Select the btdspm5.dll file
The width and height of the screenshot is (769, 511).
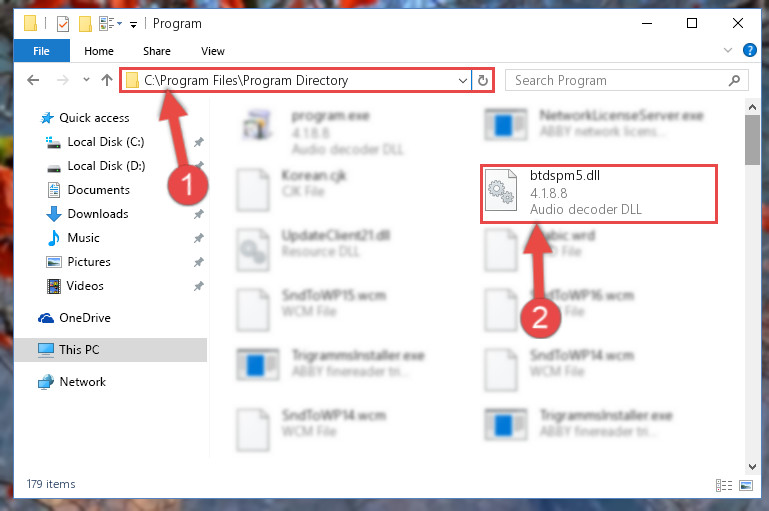[598, 194]
